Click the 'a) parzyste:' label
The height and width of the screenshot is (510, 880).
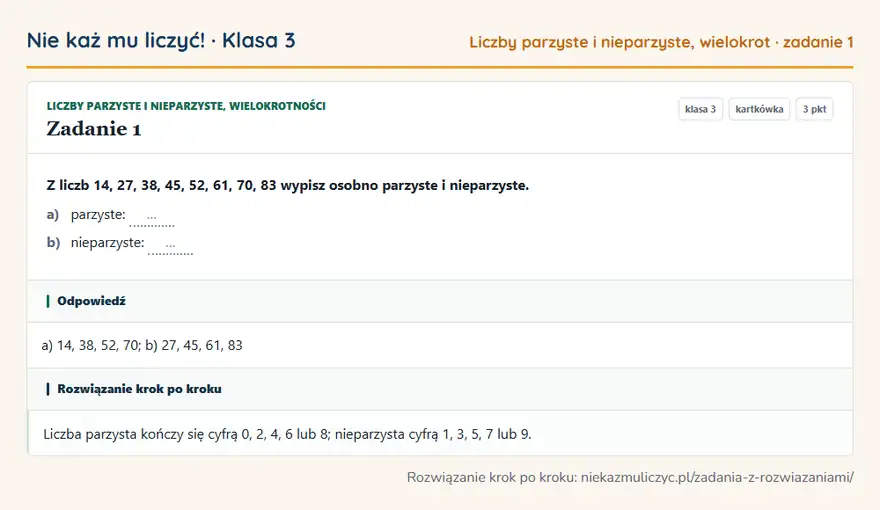[86, 214]
